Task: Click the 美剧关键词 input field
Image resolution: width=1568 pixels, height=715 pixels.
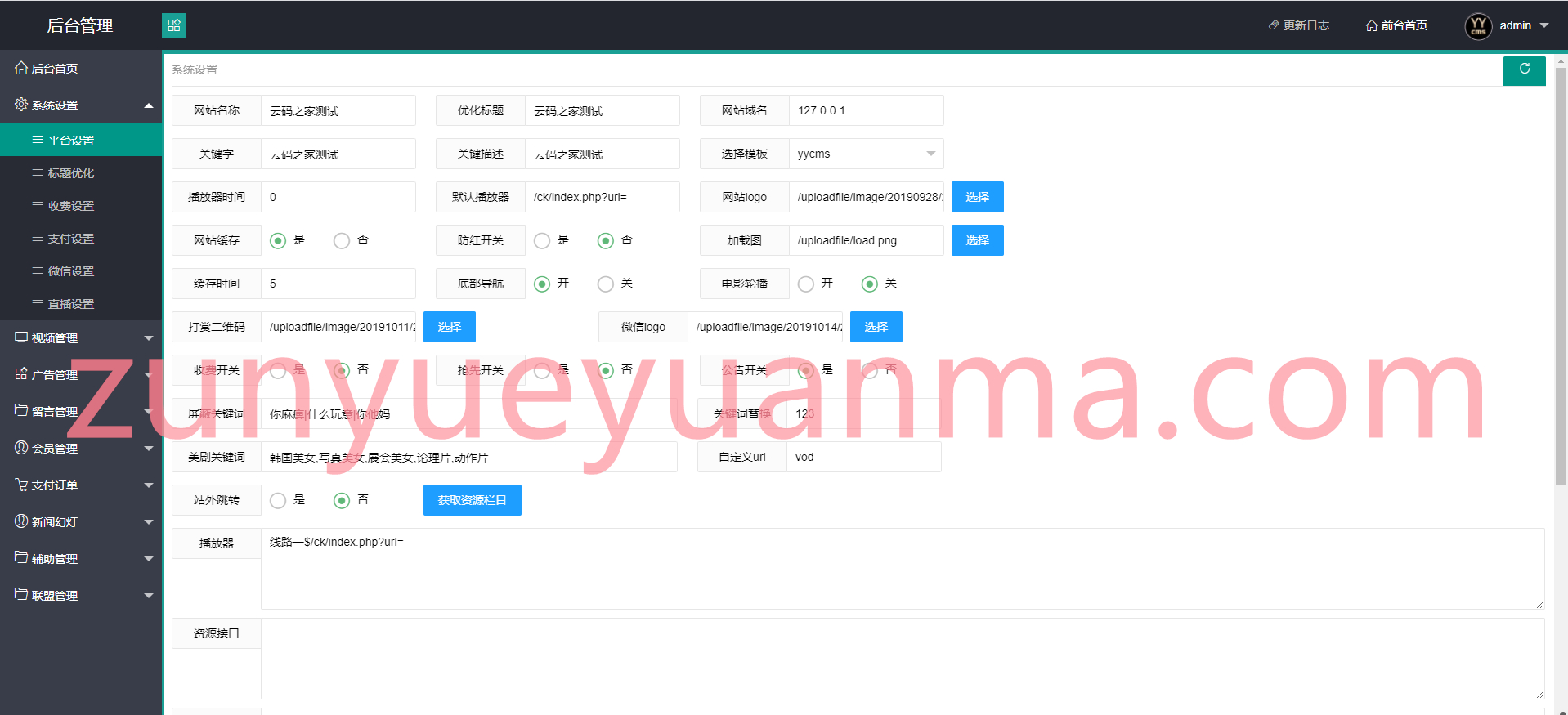Action: coord(468,457)
